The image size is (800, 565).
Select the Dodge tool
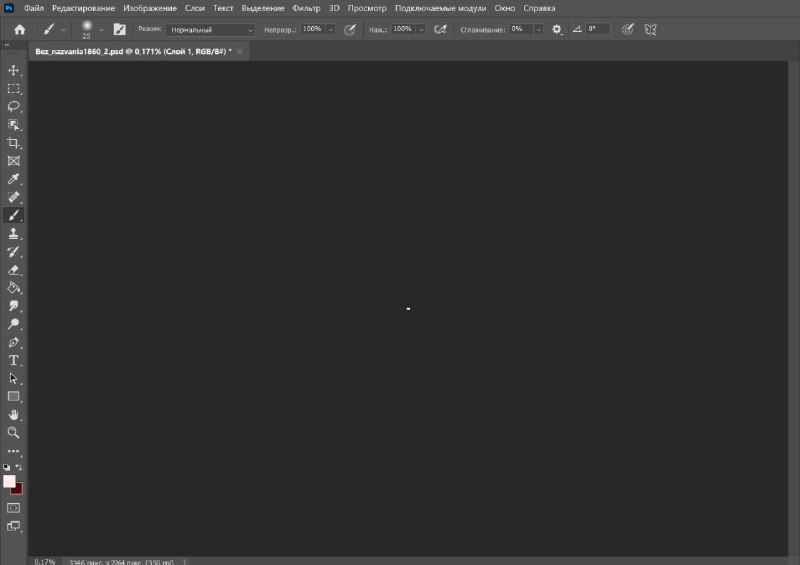click(14, 324)
